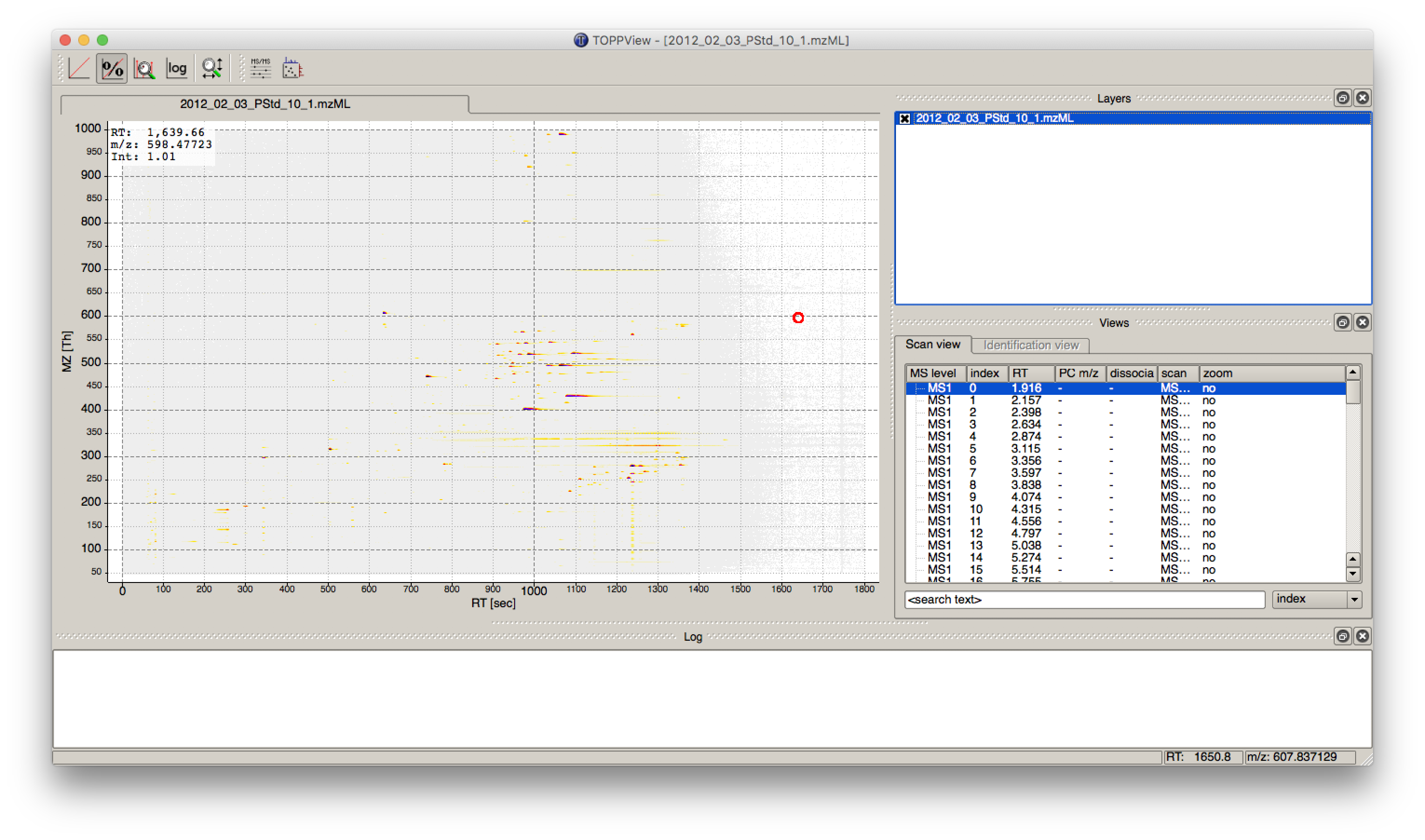The height and width of the screenshot is (840, 1425).
Task: Undock the Layers panel
Action: (1343, 98)
